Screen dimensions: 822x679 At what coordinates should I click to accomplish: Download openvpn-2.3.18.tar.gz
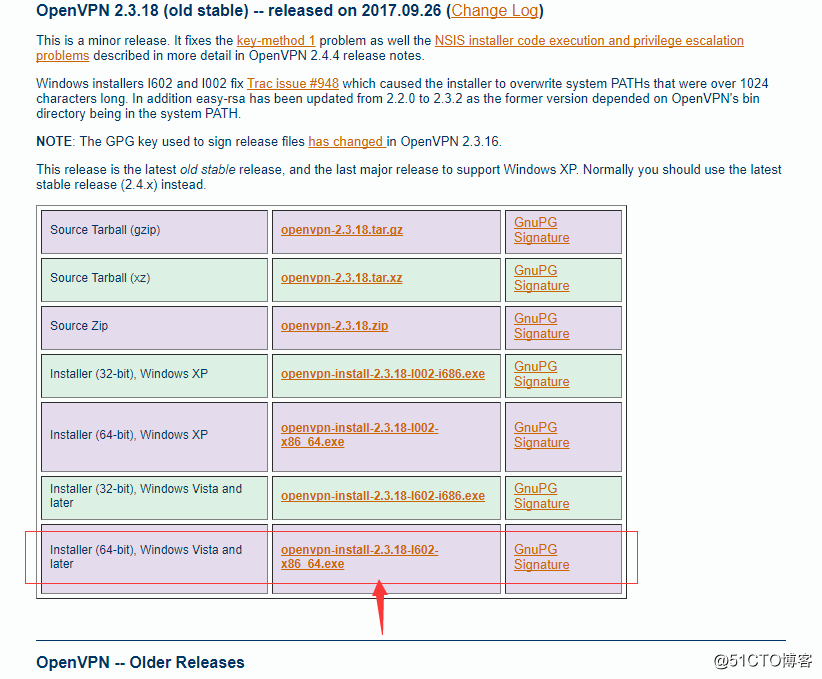[x=342, y=230]
